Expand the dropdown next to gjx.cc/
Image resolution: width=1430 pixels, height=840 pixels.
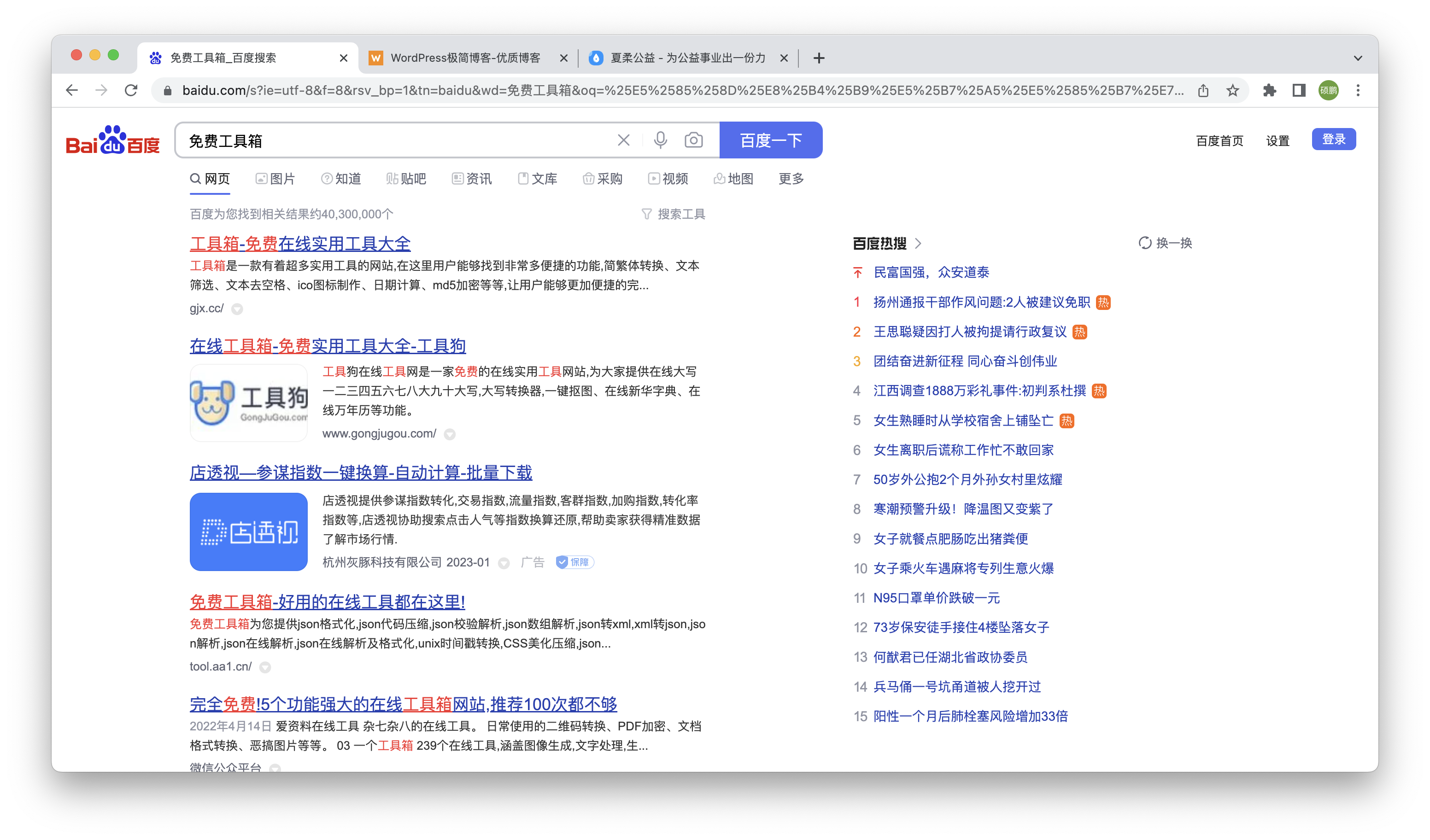tap(237, 309)
